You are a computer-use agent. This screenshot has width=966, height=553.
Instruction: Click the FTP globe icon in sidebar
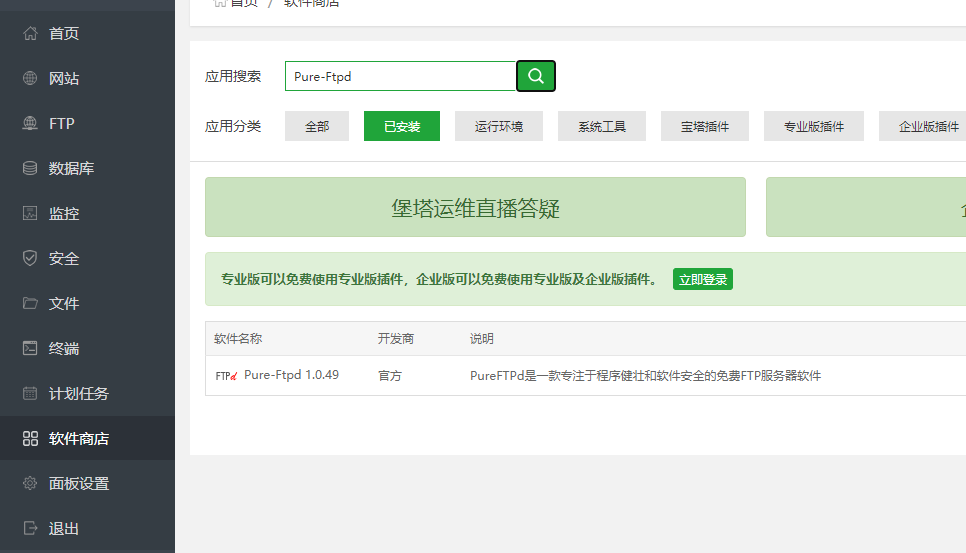30,123
